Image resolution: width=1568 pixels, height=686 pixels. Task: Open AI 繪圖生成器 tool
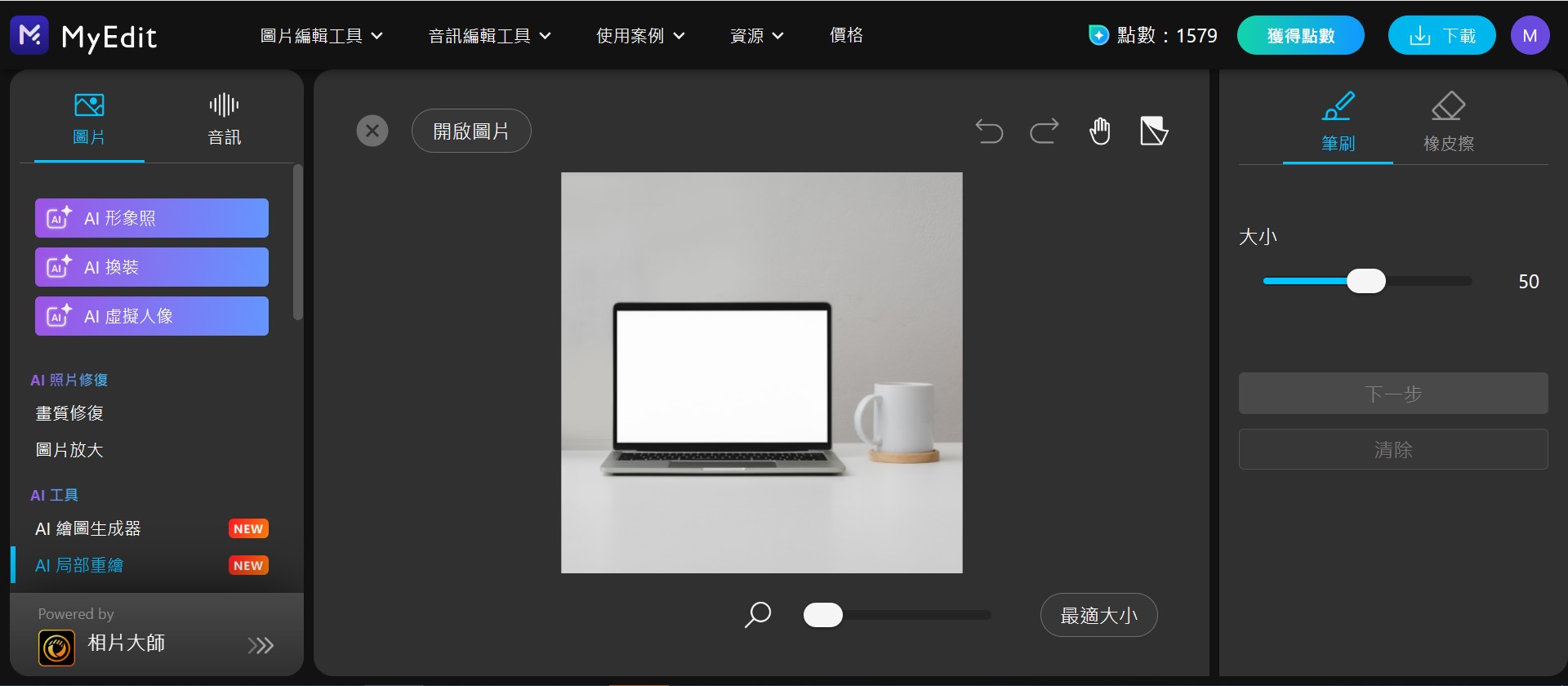click(88, 528)
